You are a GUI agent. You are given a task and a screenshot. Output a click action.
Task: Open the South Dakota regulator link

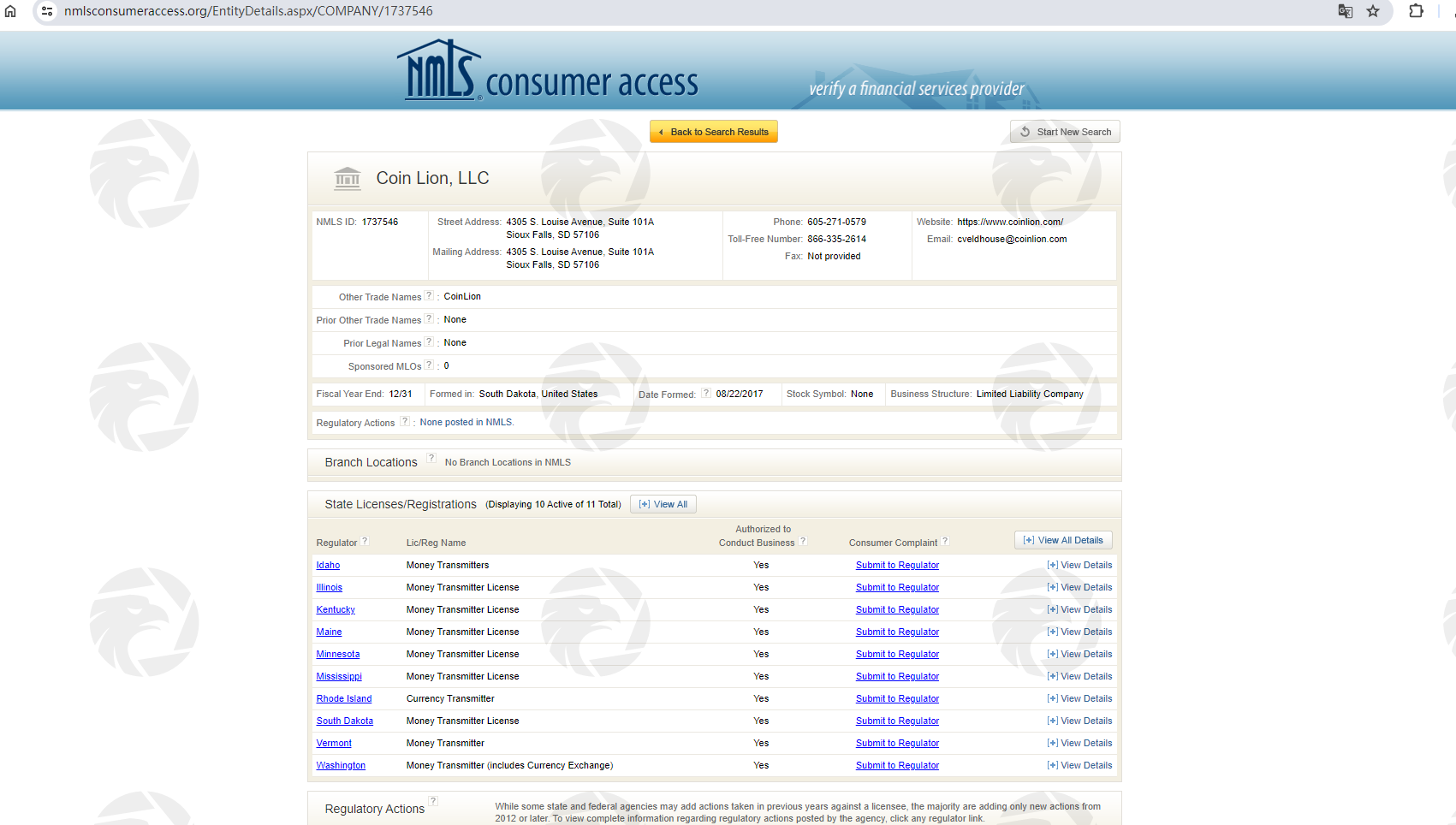[345, 721]
